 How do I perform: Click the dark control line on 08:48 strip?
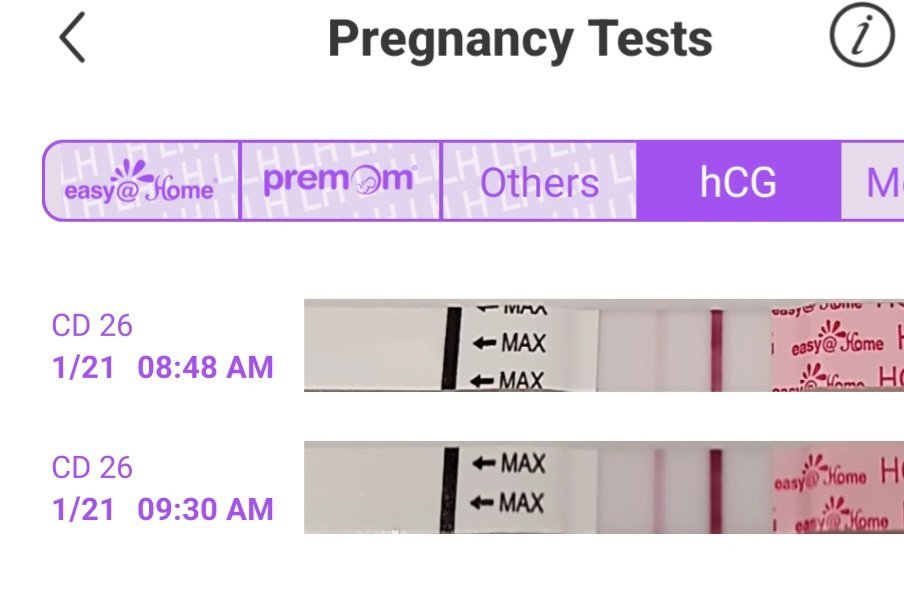716,347
